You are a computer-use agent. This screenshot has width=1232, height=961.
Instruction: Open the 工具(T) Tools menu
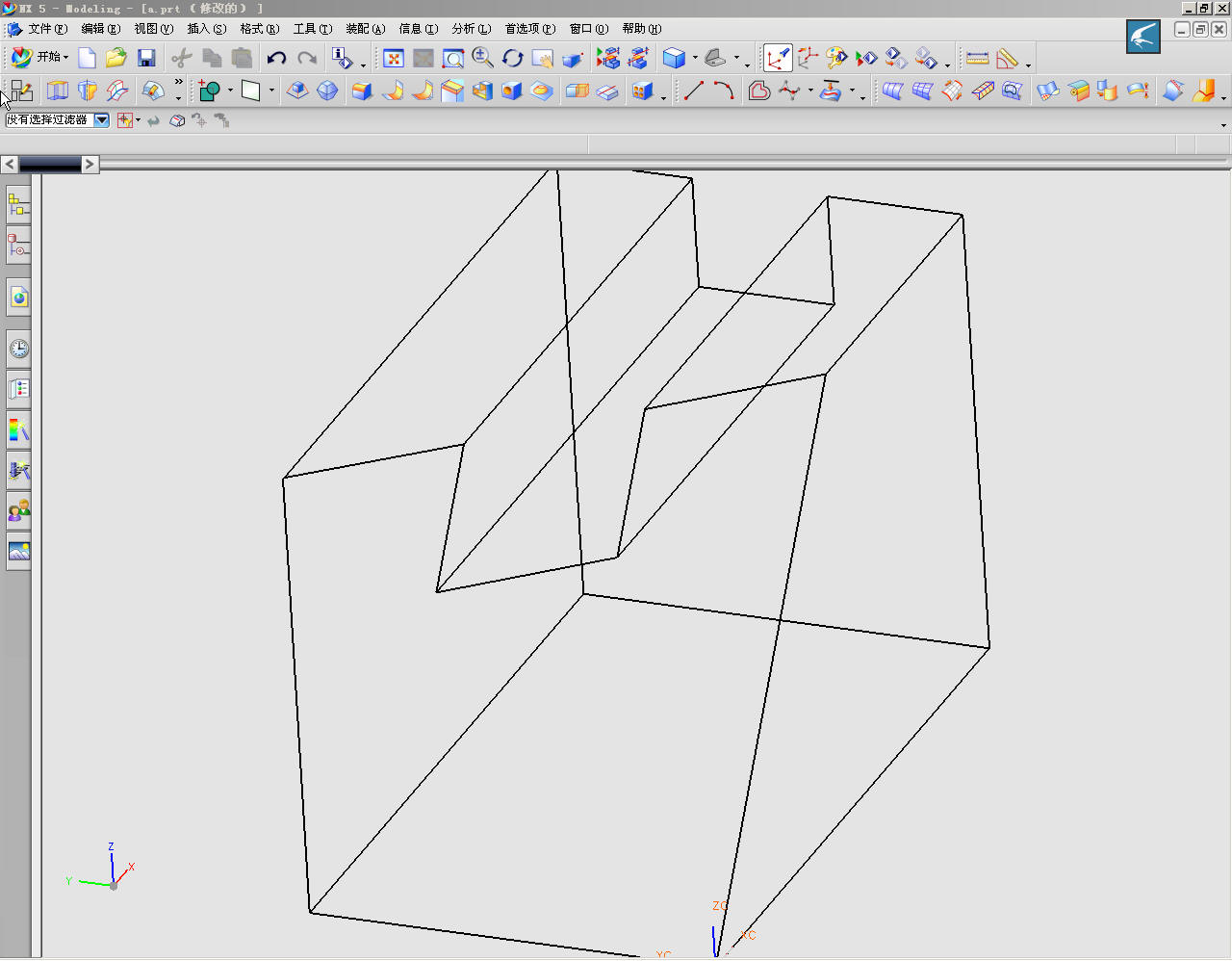click(x=312, y=29)
